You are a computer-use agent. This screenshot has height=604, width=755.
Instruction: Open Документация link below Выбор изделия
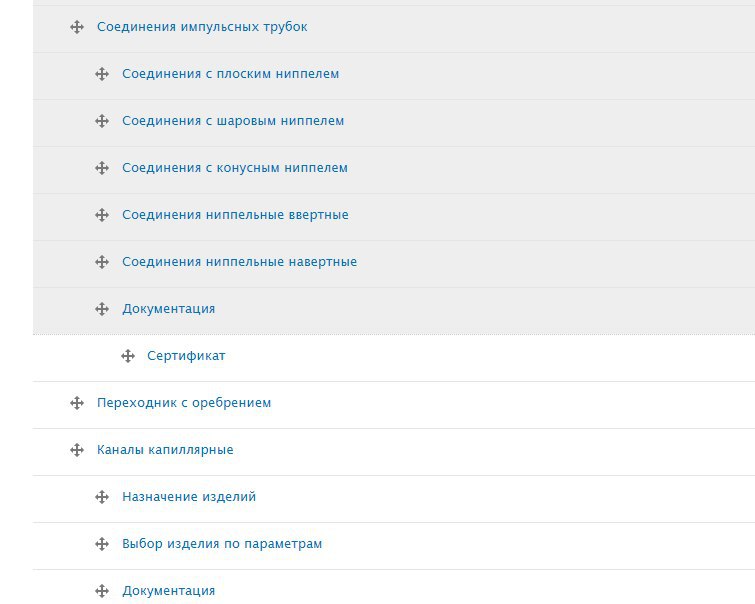pyautogui.click(x=169, y=591)
